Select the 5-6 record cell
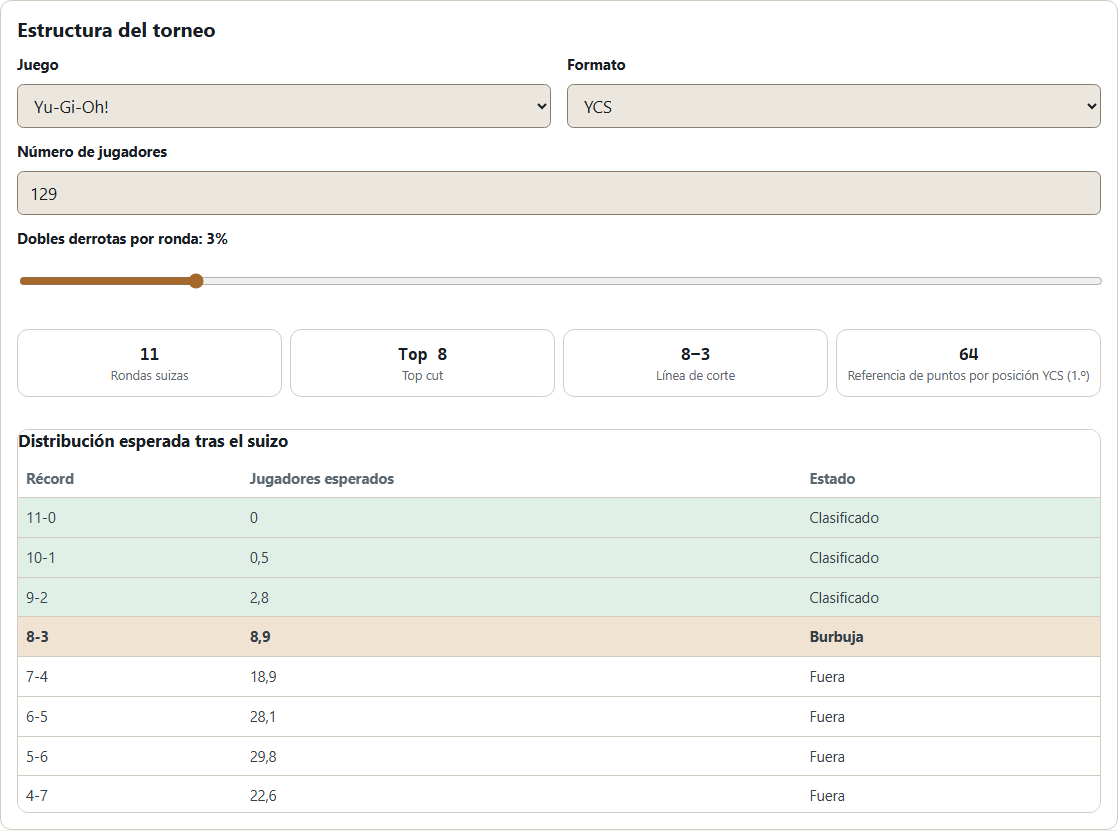1118x831 pixels. 37,757
